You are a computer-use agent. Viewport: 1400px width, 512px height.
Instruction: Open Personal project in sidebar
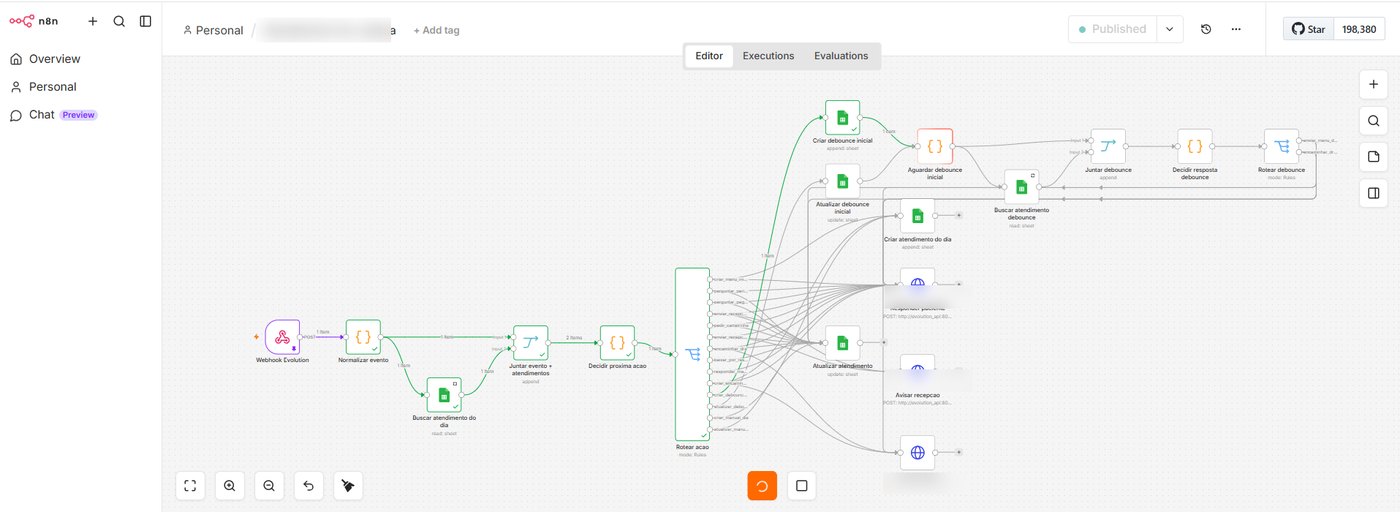(52, 87)
